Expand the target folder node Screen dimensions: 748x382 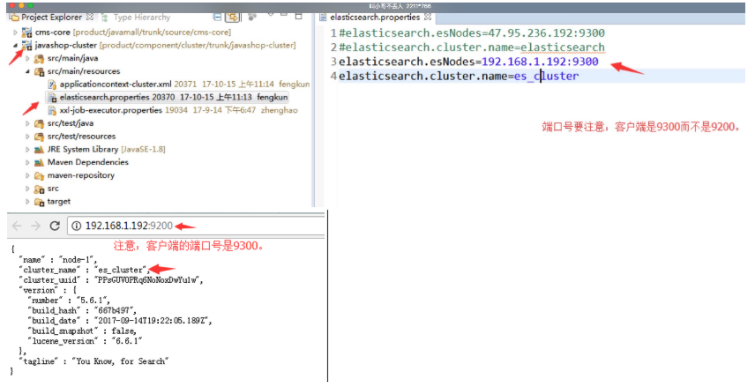click(x=28, y=201)
